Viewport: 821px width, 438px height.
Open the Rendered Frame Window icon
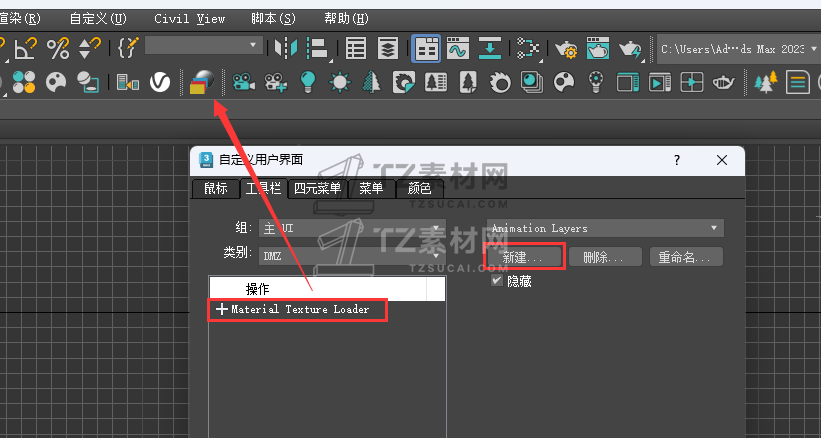click(x=597, y=48)
